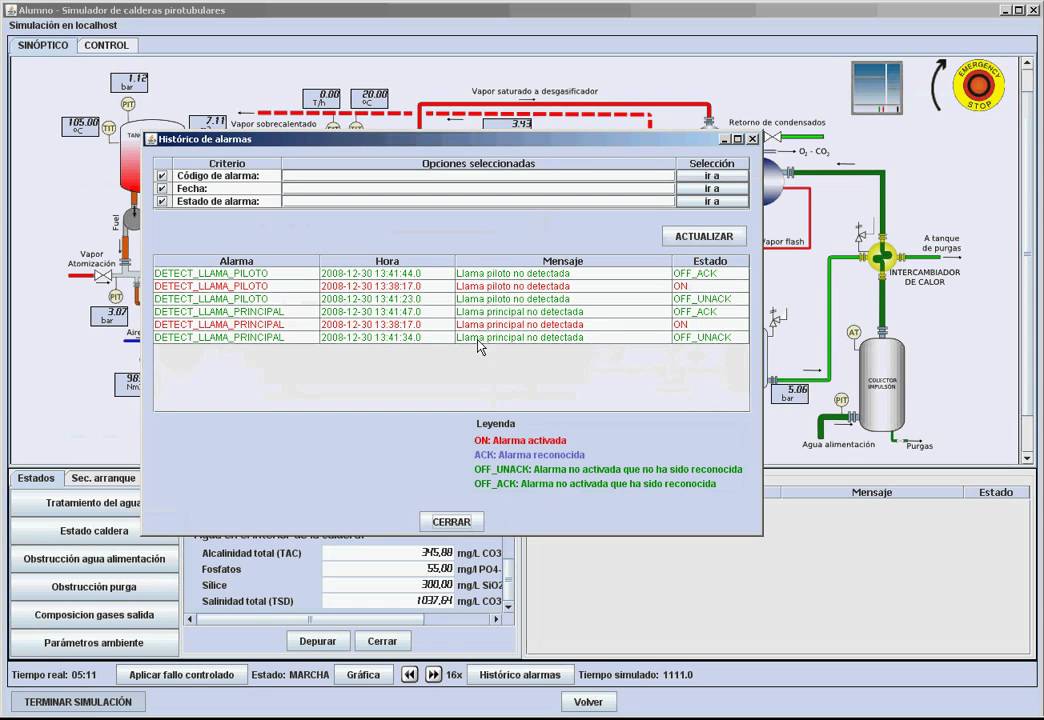Click the Salinidad total value field
The image size is (1044, 720).
pos(388,601)
